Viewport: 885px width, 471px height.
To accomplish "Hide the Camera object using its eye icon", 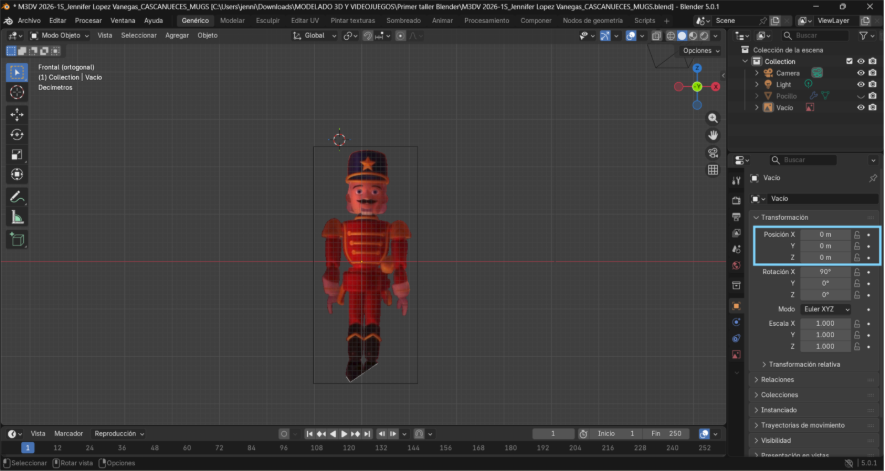I will (860, 73).
